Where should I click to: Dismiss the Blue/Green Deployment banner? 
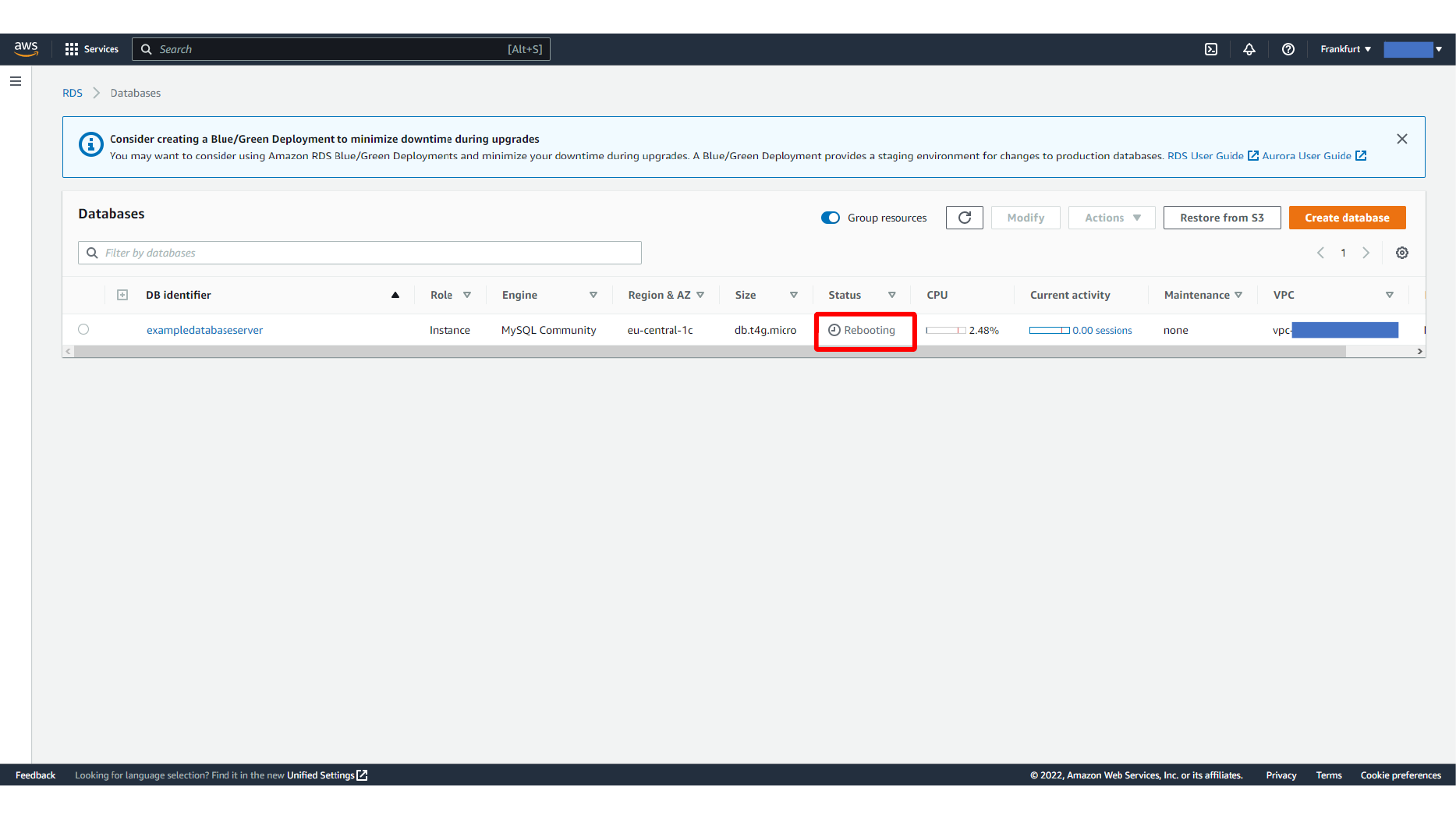click(1401, 139)
